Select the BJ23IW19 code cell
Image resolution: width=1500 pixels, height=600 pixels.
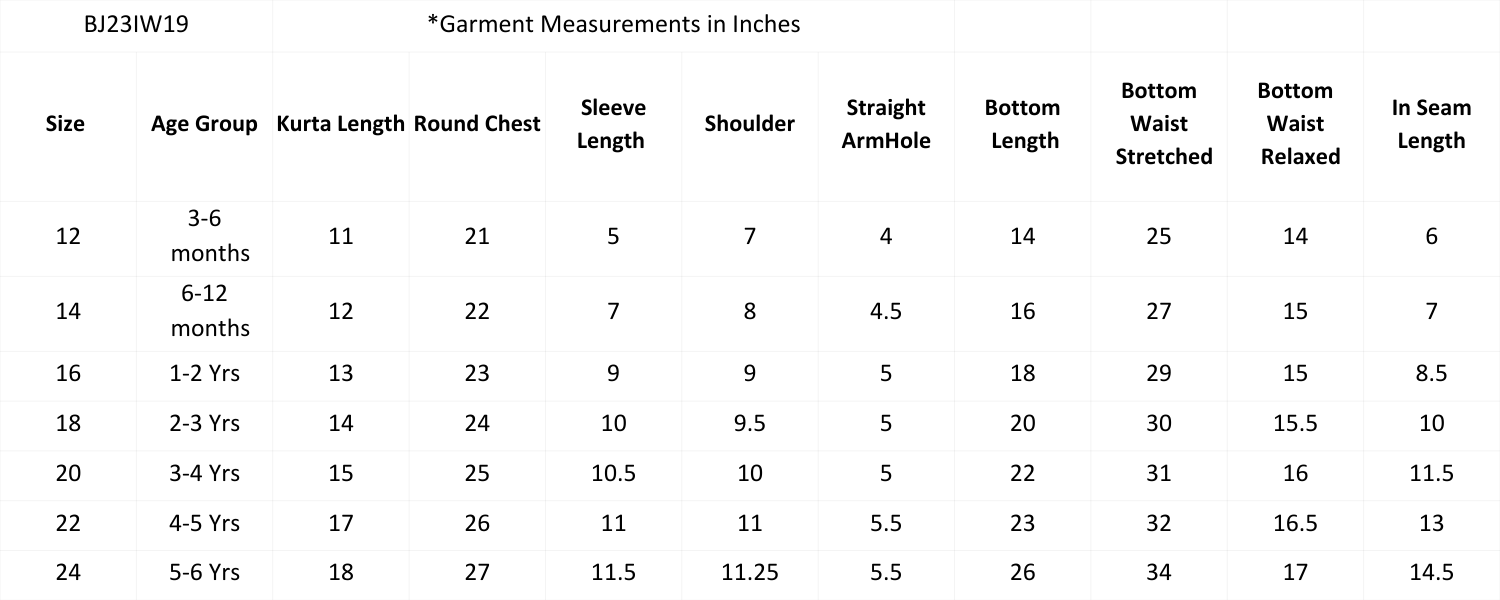point(137,25)
